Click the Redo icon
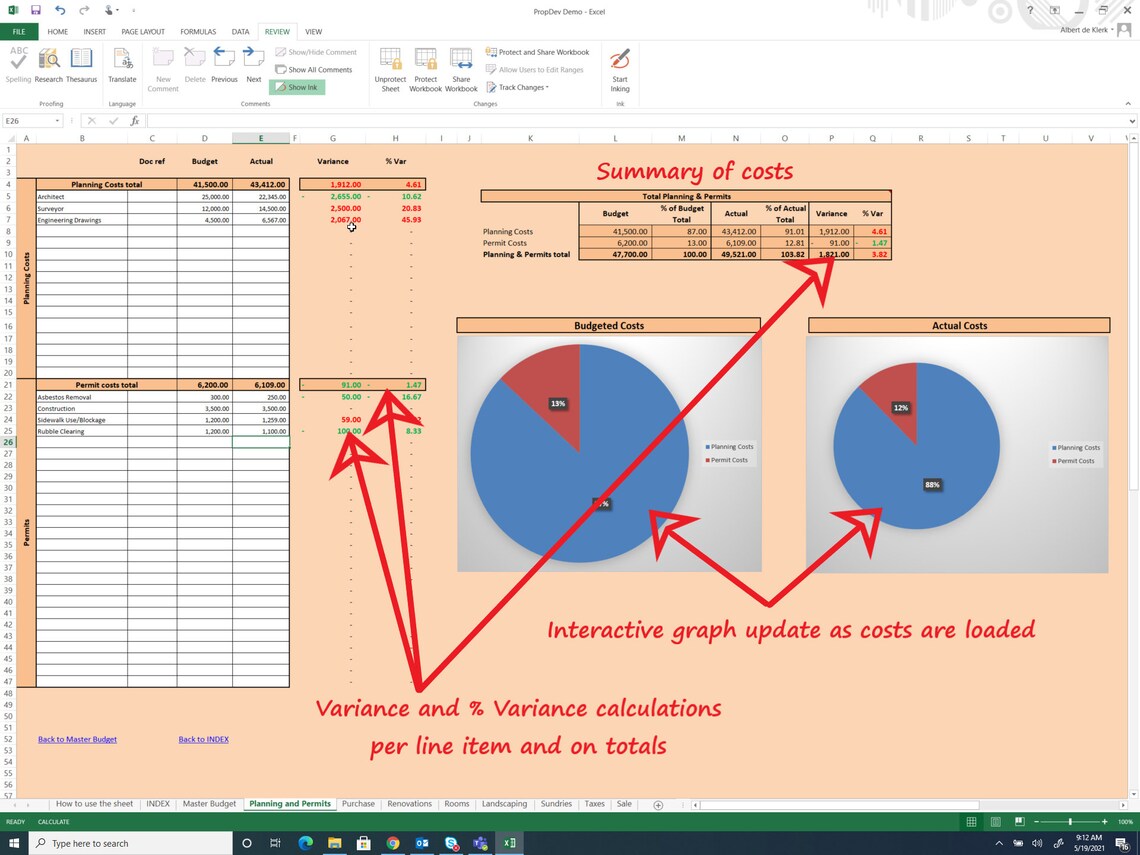This screenshot has height=855, width=1140. point(84,10)
